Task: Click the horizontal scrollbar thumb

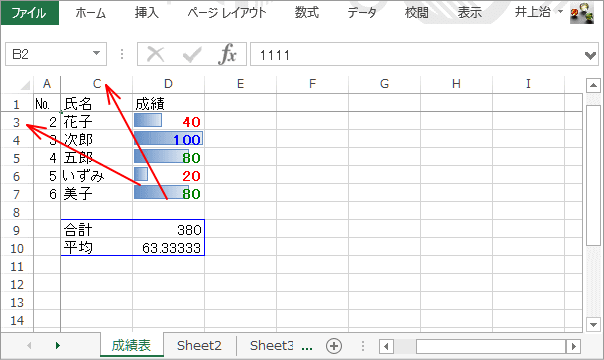Action: click(x=491, y=346)
